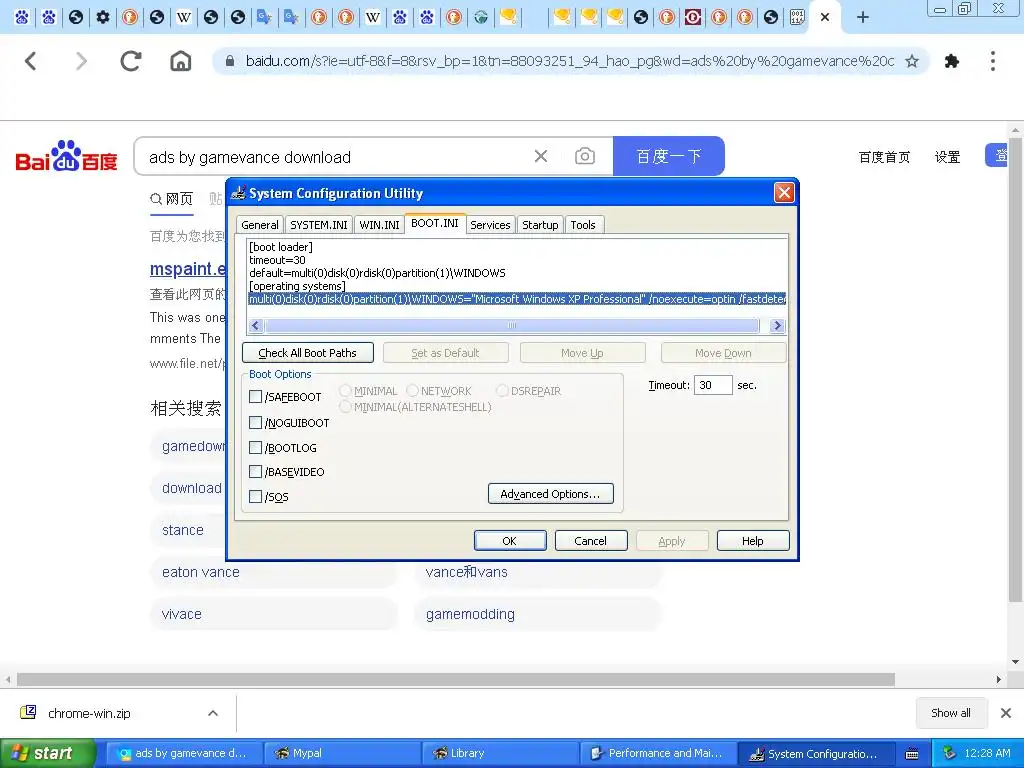Select the 网页 results tab
This screenshot has width=1024, height=768.
coord(172,199)
